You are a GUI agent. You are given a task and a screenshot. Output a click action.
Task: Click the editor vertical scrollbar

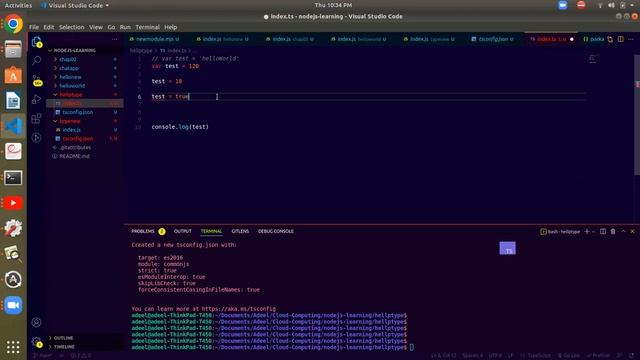pos(637,114)
